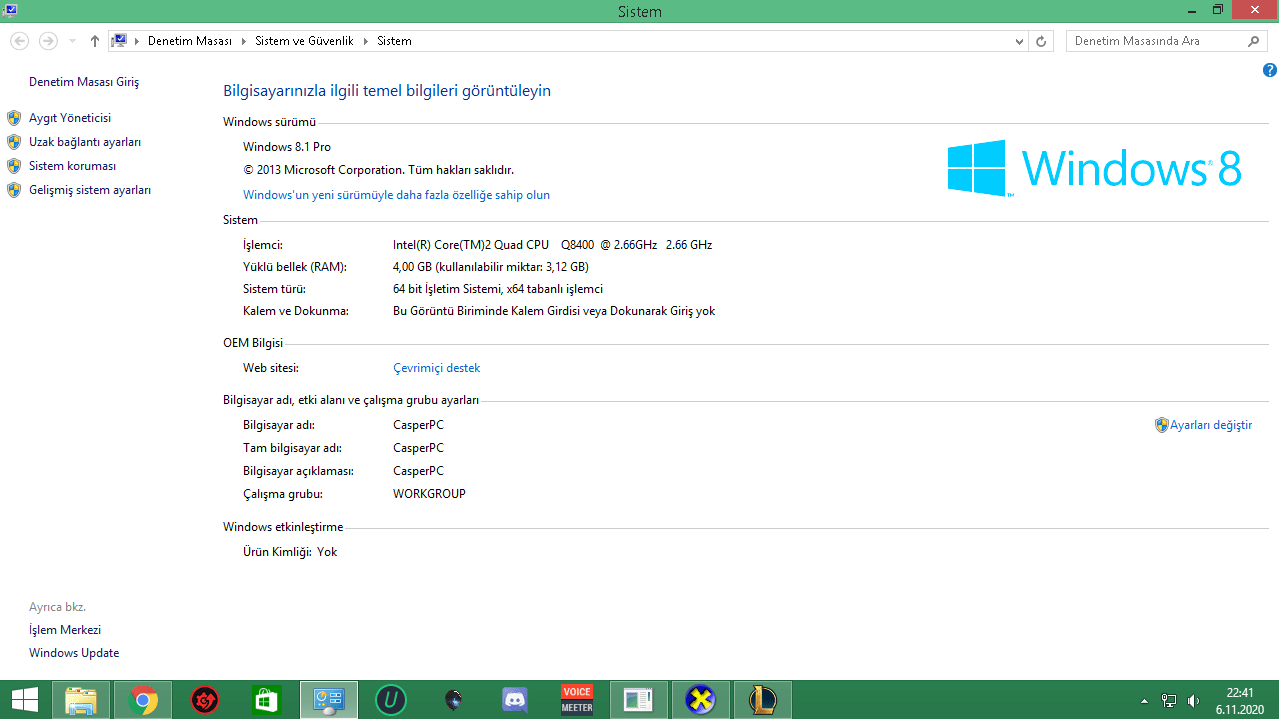
Task: Open the IObit Uninstaller U icon
Action: tap(391, 700)
